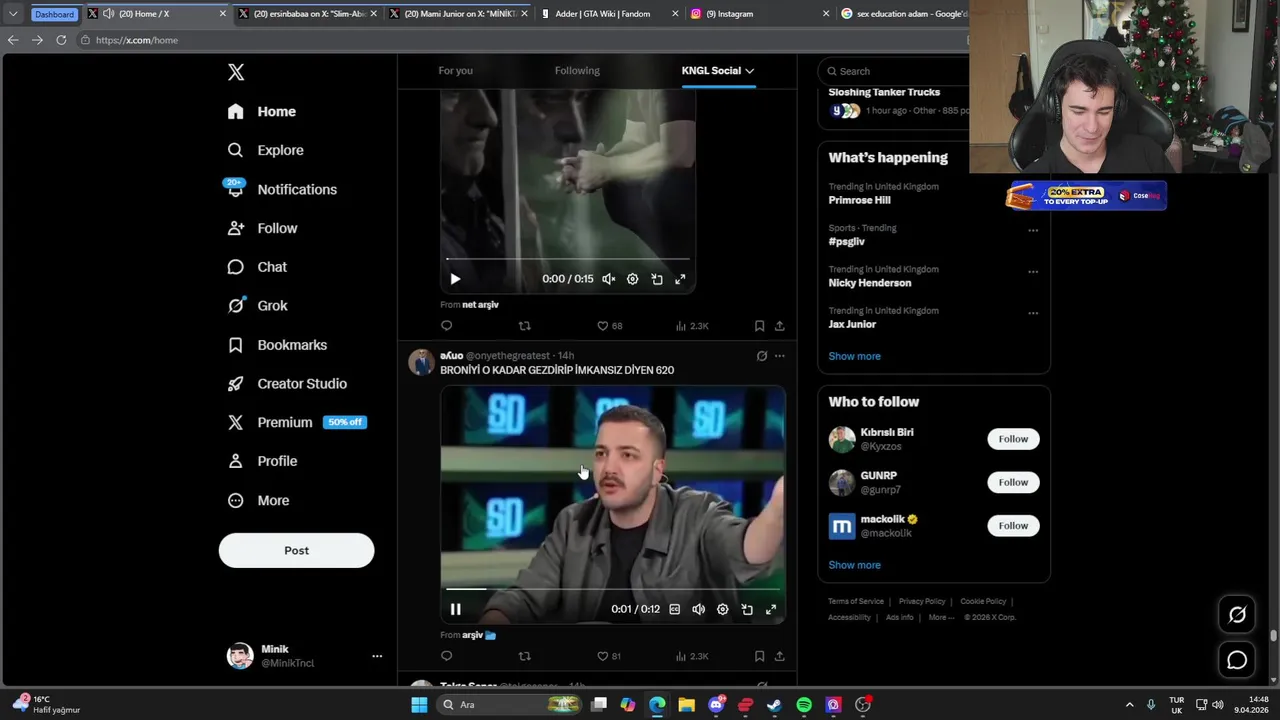The height and width of the screenshot is (720, 1280).
Task: Toggle captions on the 0:12 video
Action: click(x=674, y=609)
